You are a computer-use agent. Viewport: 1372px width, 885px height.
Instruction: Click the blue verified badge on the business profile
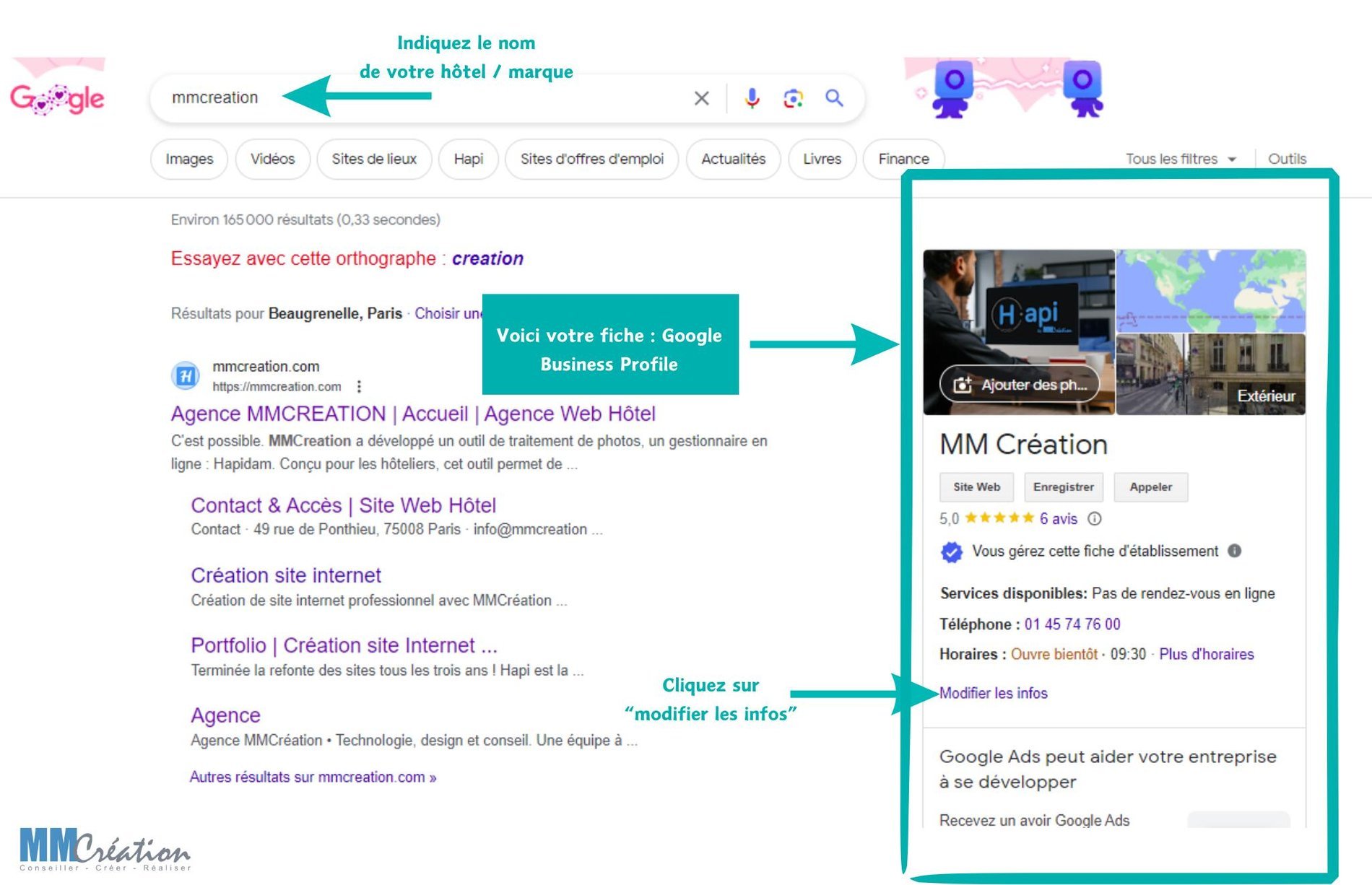click(952, 552)
